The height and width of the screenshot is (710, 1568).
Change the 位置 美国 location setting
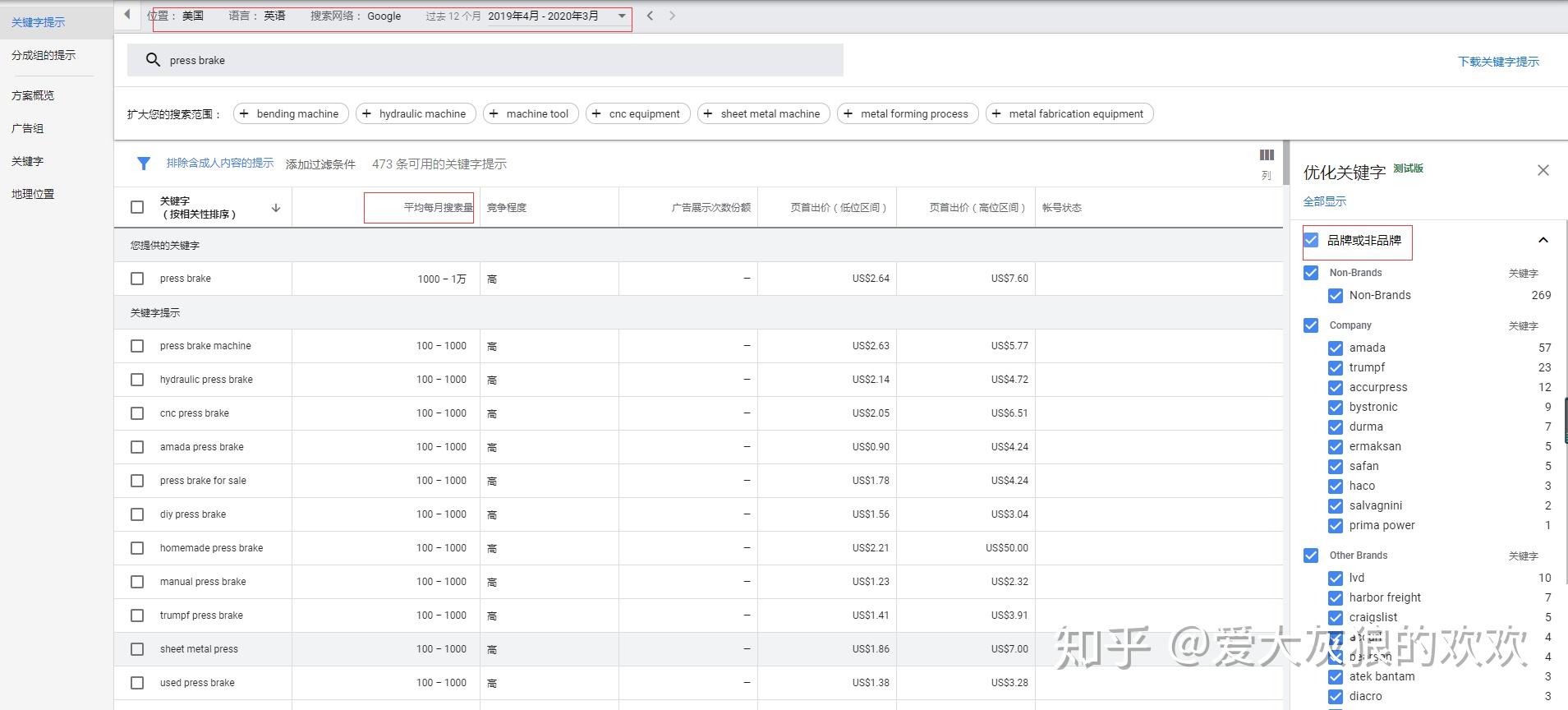coord(175,16)
